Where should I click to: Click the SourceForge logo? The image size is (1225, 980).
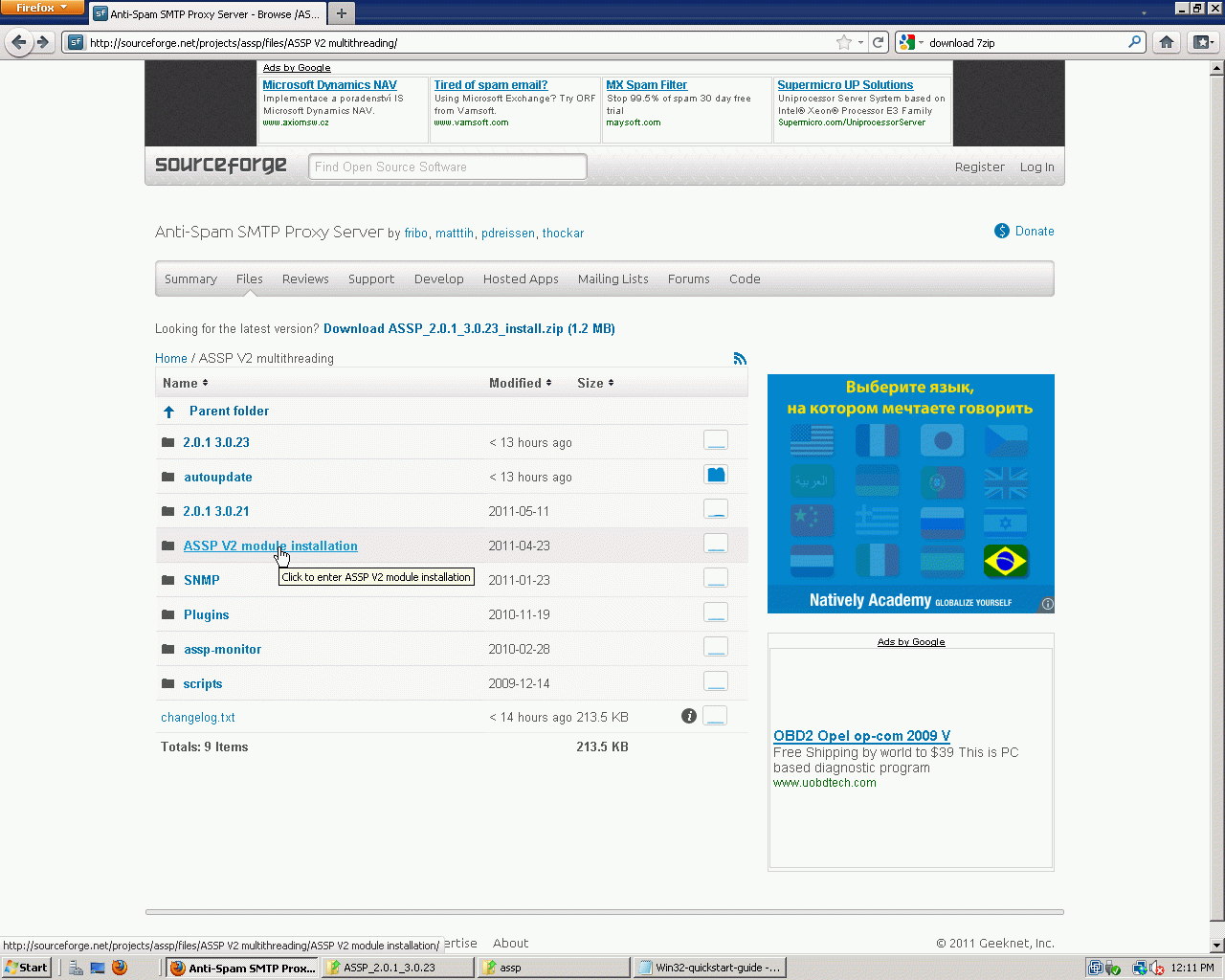coord(221,166)
